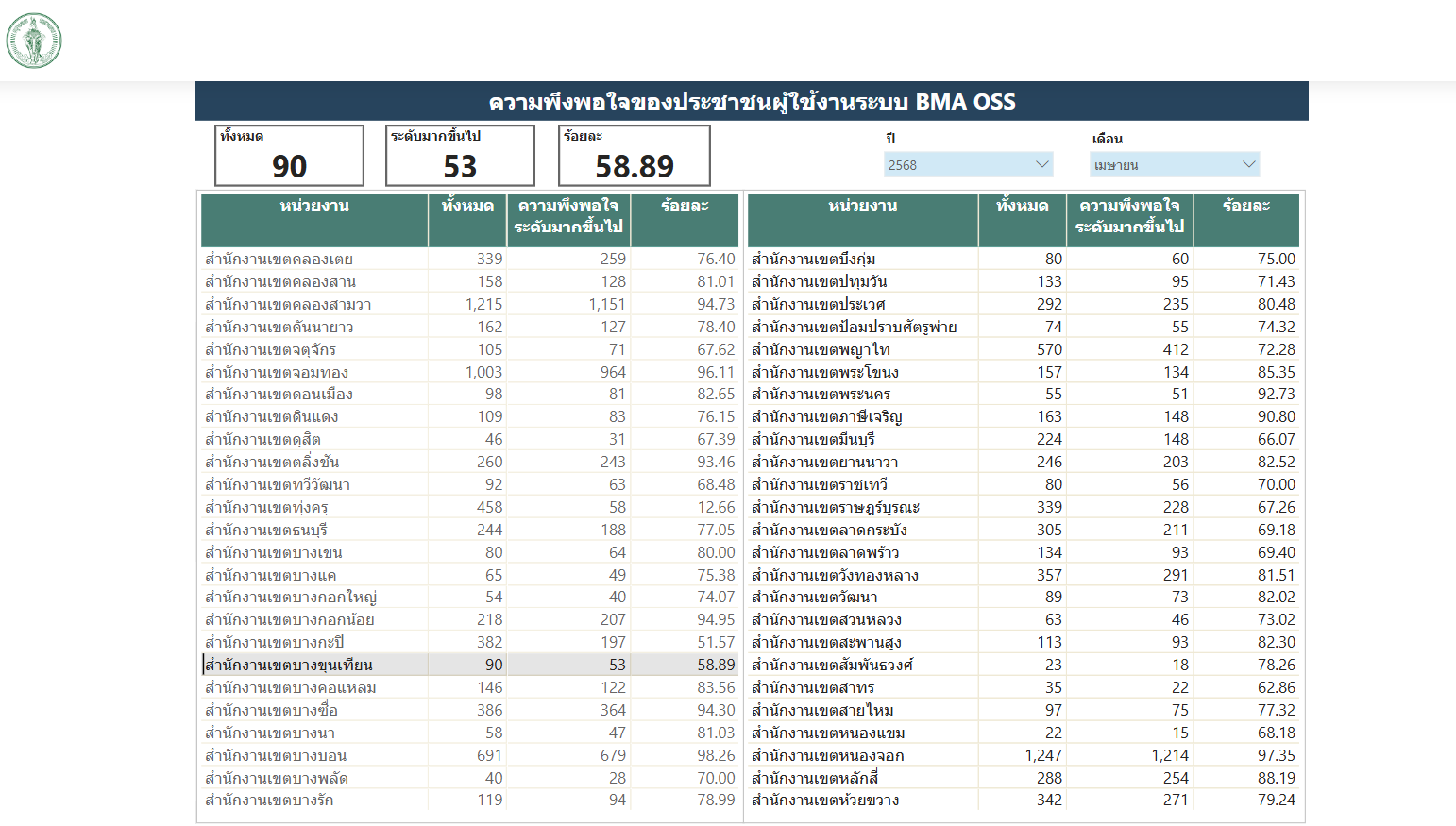Select row สำนักงานเขตราษฎร์บูรณะ
The width and height of the screenshot is (1456, 826).
tap(1024, 507)
